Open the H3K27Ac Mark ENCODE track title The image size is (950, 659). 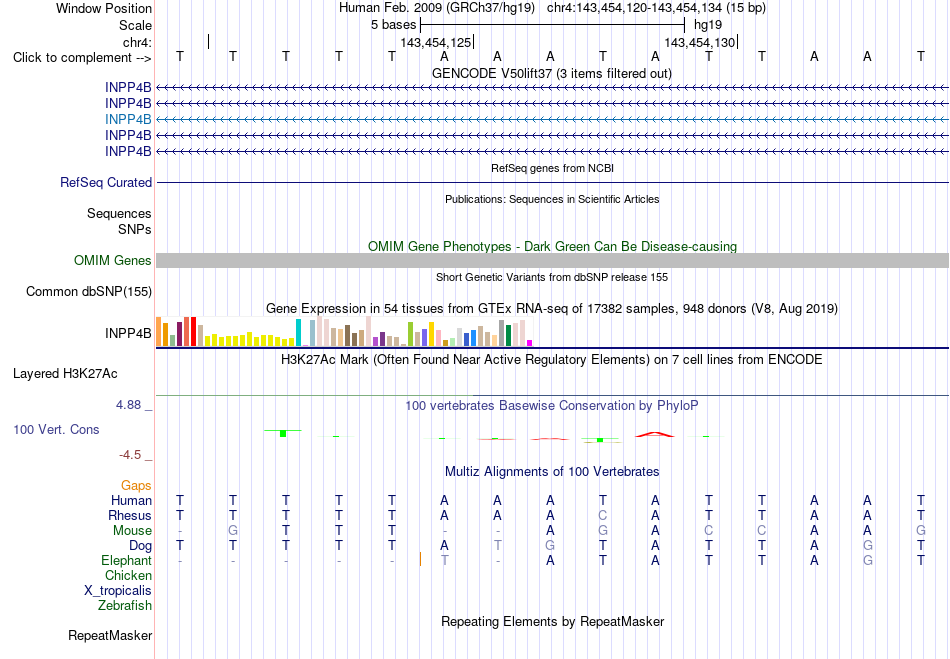click(x=552, y=360)
